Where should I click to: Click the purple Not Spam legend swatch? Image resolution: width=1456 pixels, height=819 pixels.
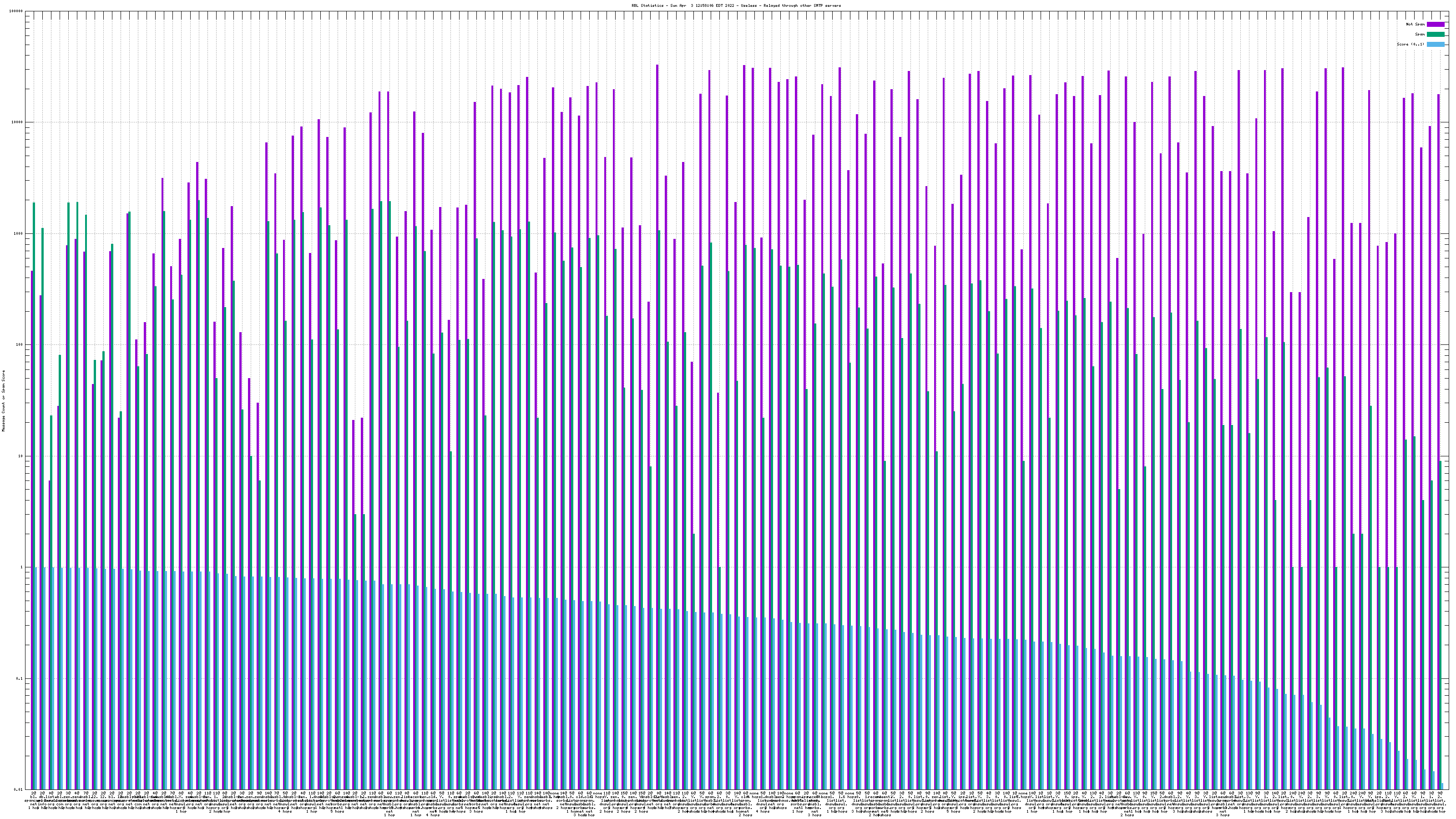pyautogui.click(x=1436, y=24)
